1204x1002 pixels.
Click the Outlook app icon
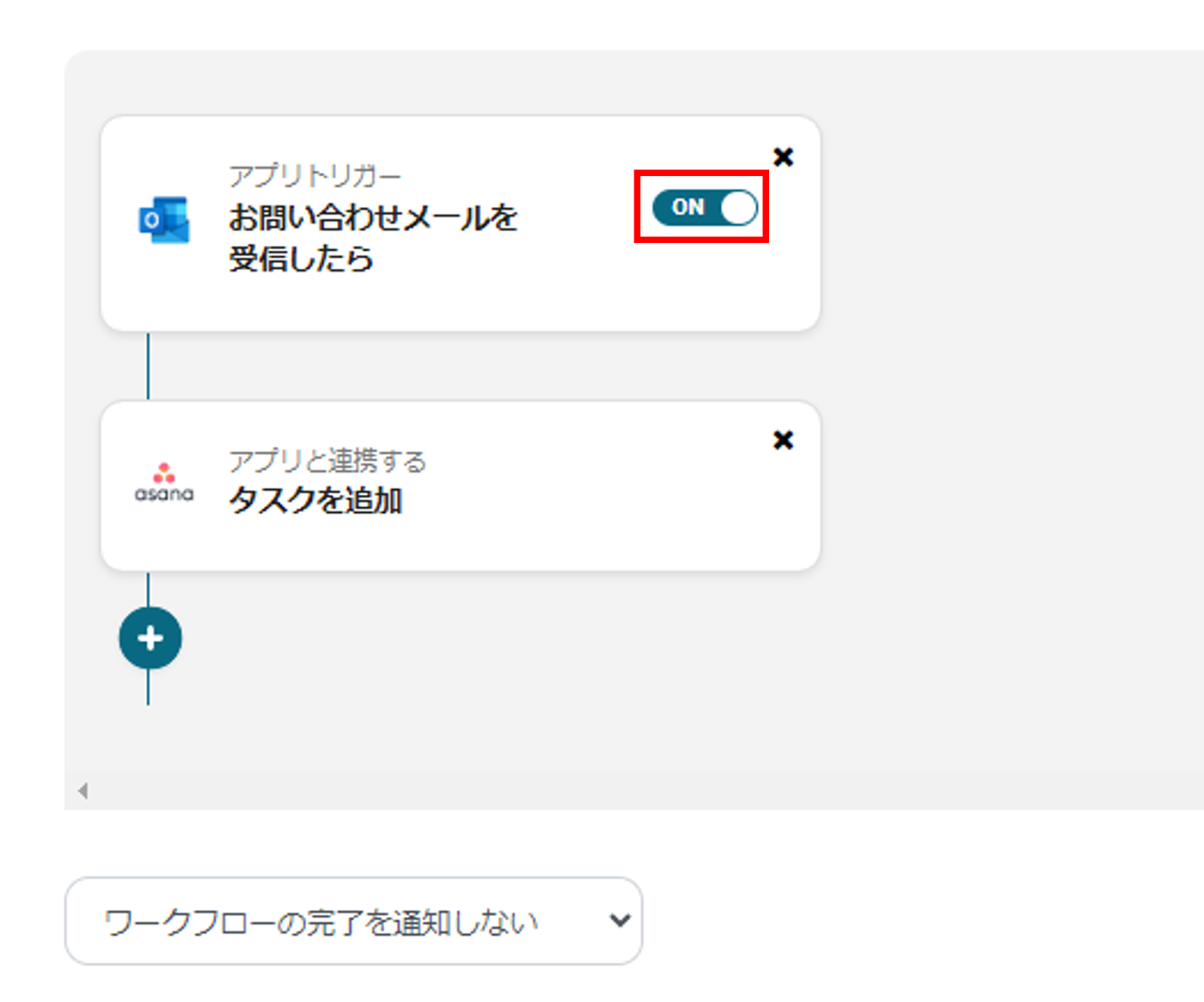164,220
